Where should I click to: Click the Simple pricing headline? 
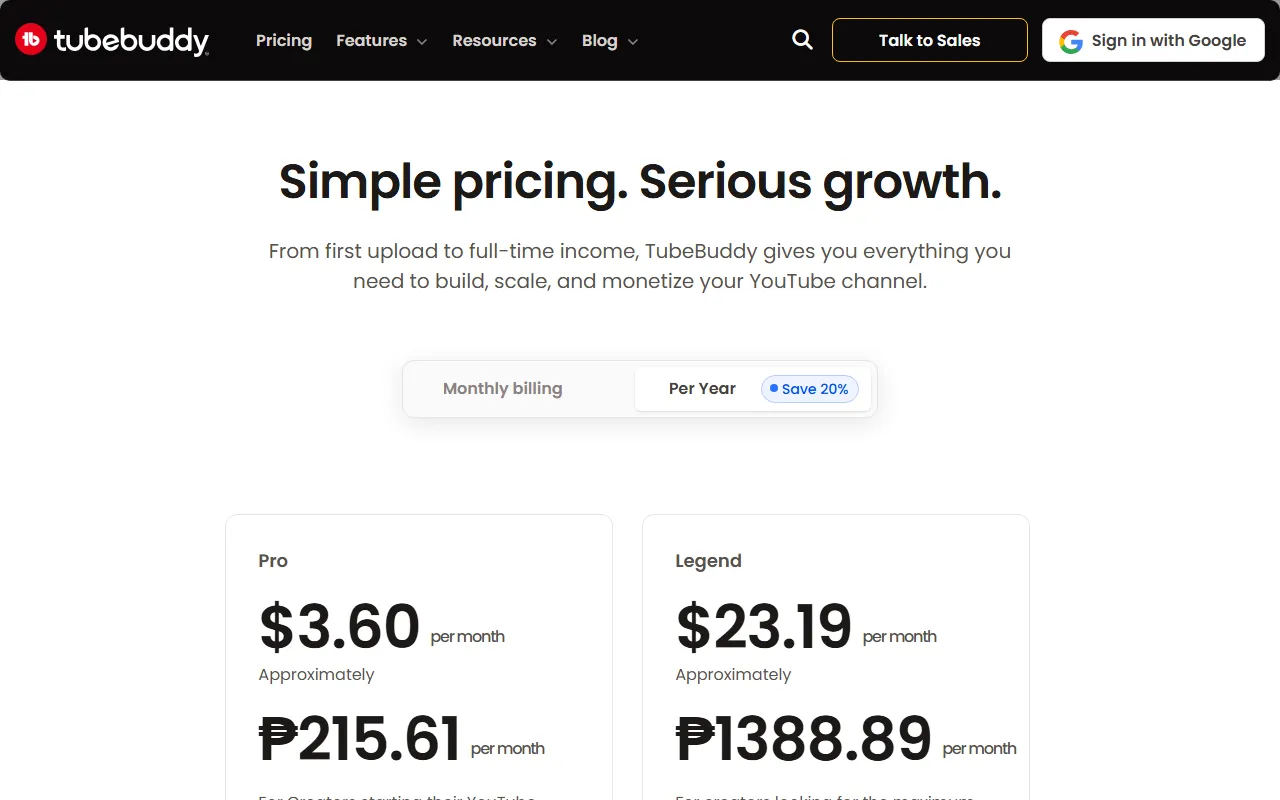coord(640,181)
